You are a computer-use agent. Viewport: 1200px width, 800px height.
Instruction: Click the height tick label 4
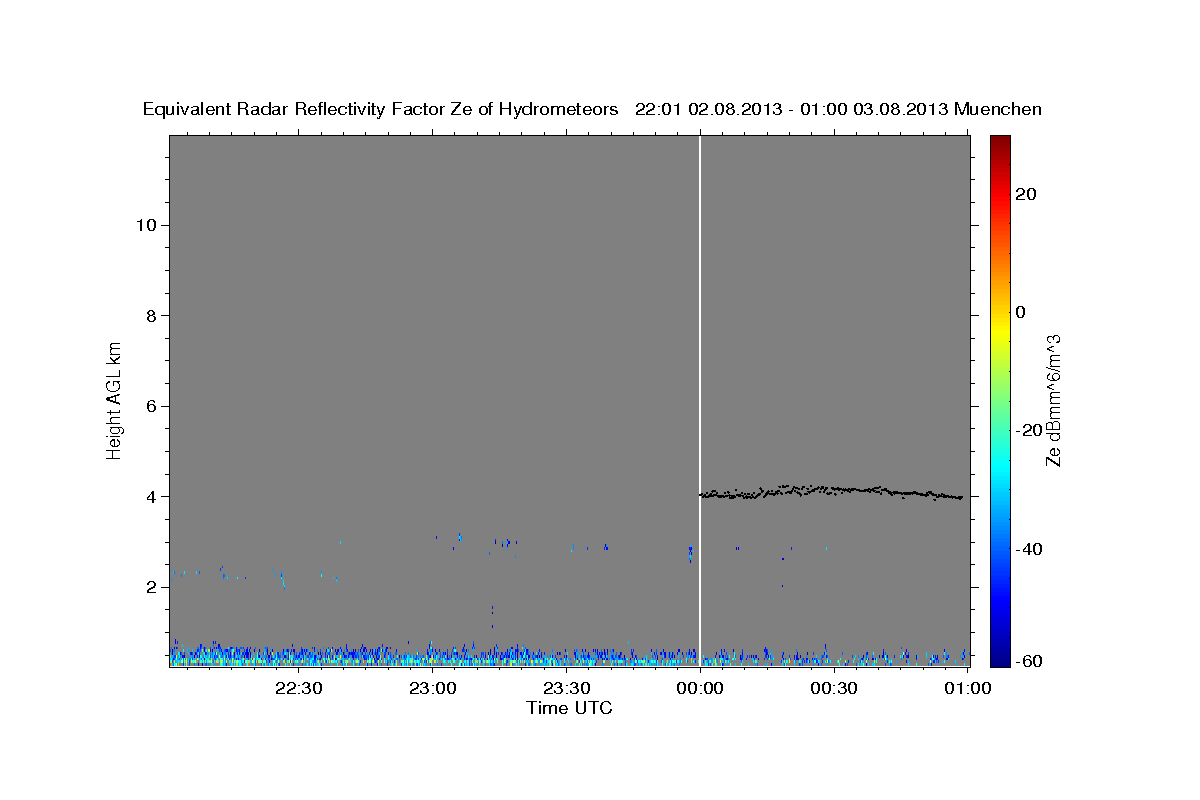[x=151, y=497]
